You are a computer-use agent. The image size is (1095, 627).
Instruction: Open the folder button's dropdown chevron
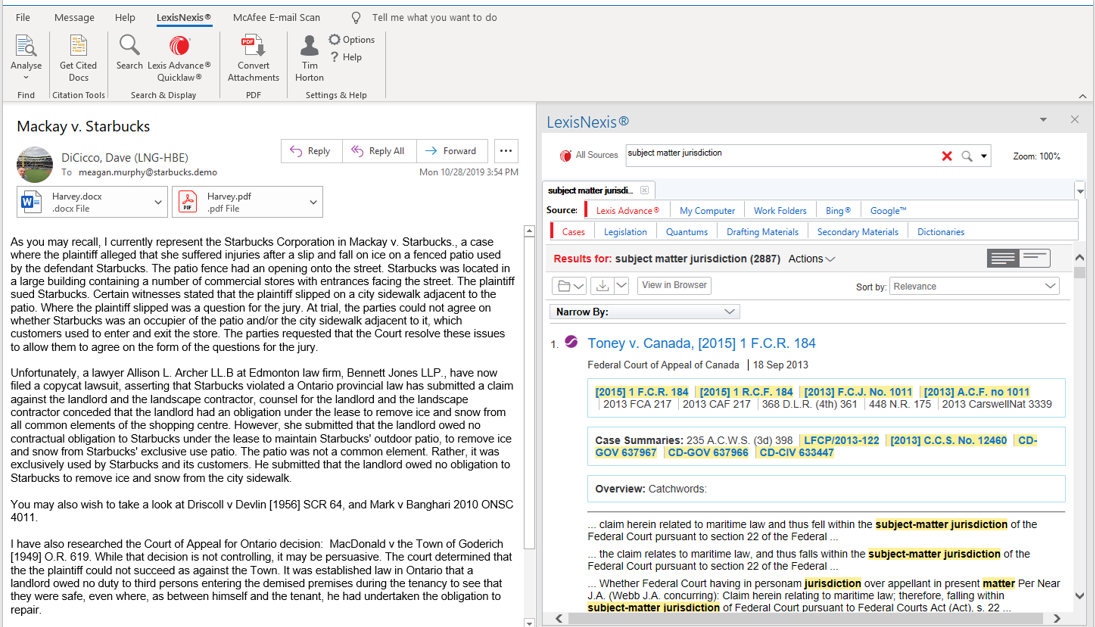579,286
